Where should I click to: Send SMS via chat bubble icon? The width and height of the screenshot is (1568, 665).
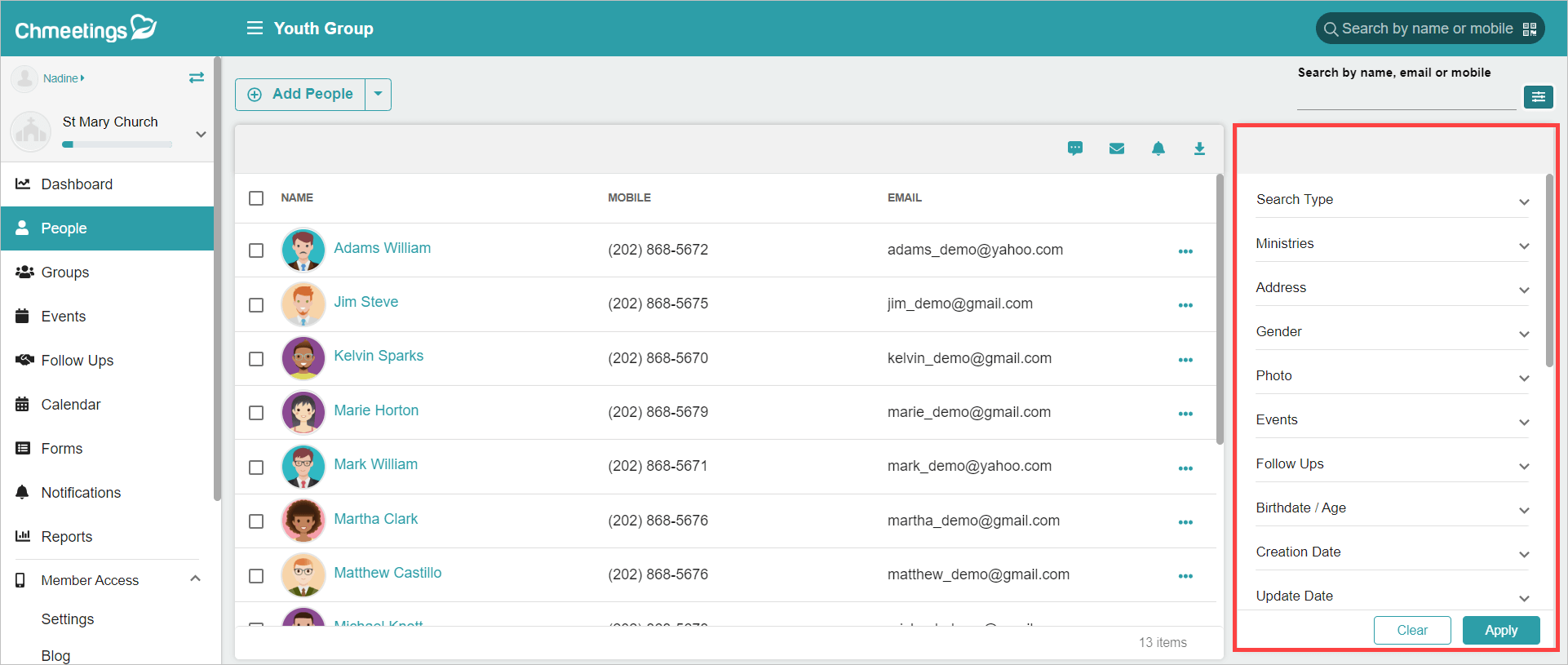1075,149
